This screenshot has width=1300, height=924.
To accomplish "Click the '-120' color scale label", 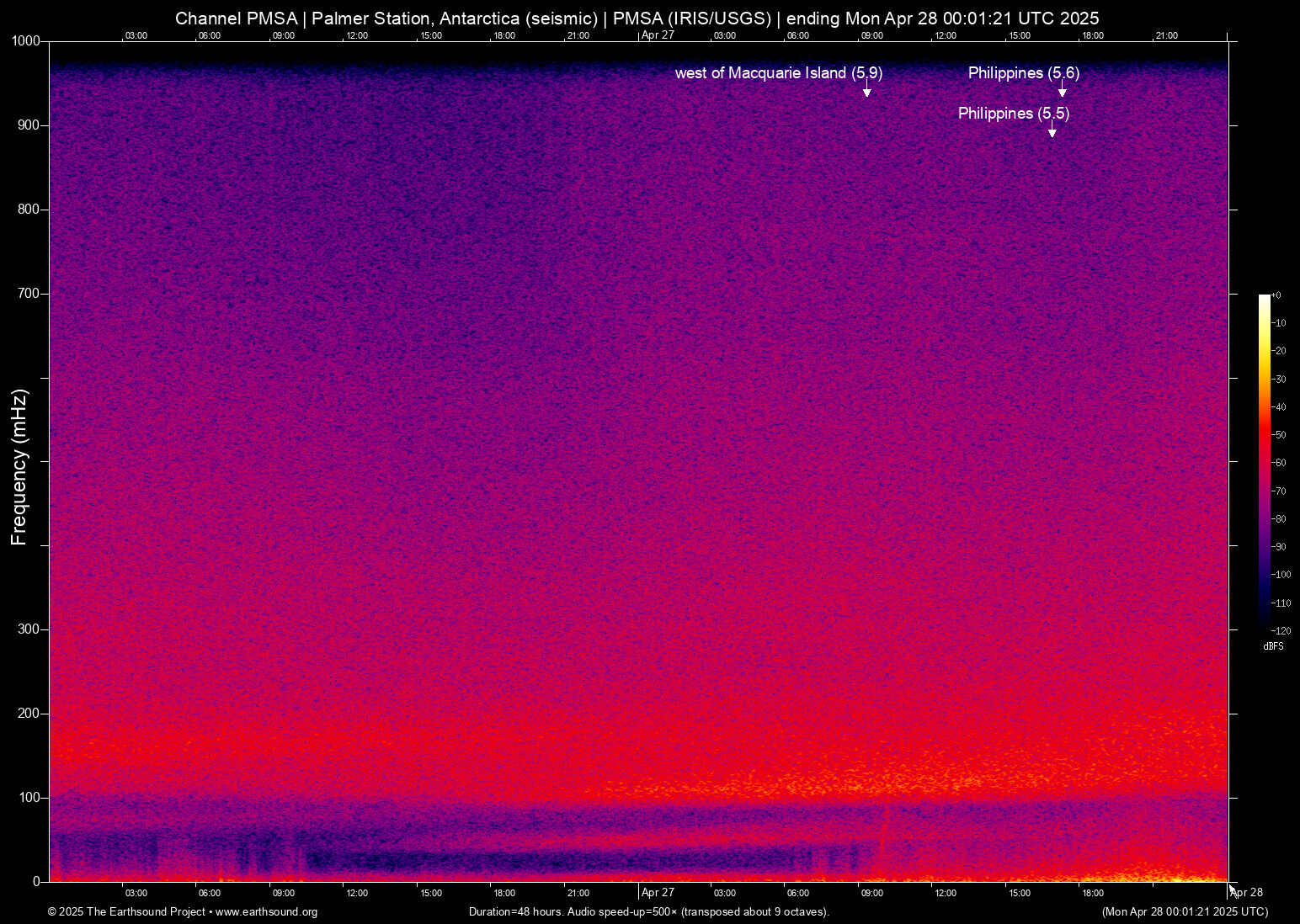I will tap(1281, 631).
